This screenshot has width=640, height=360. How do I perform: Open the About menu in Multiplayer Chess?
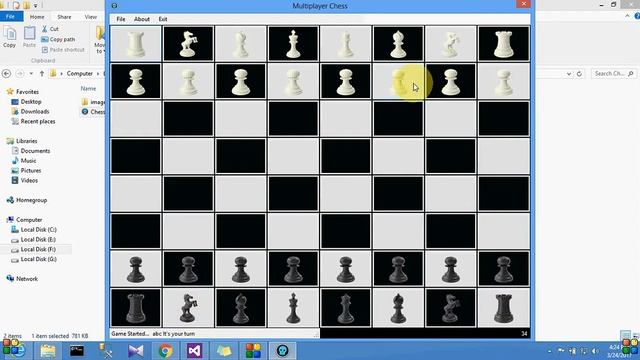point(142,19)
